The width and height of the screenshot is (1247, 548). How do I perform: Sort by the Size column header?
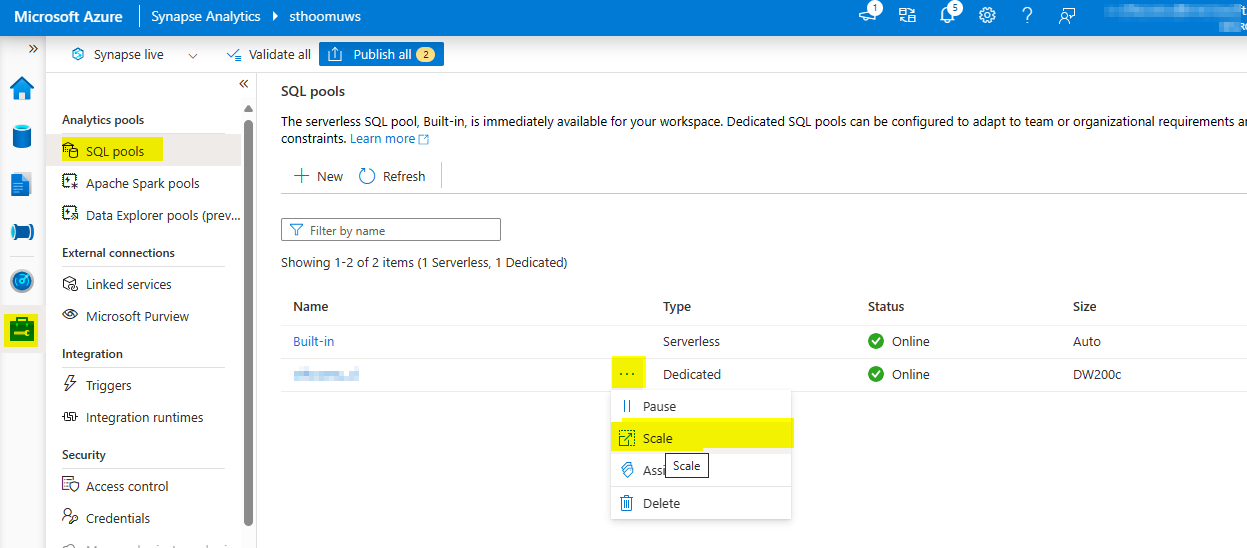click(x=1085, y=306)
